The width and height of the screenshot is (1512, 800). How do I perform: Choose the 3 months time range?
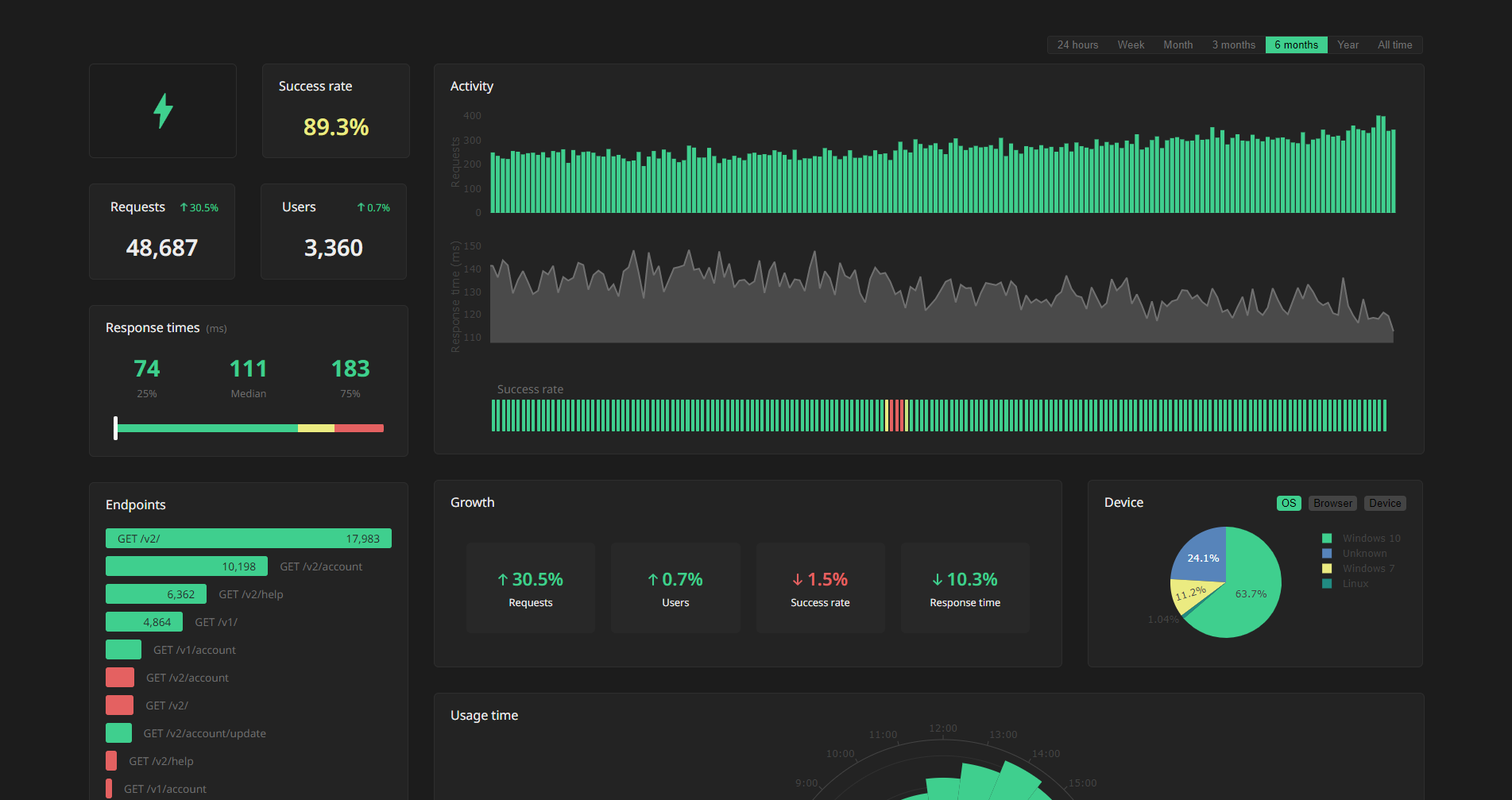coord(1233,45)
